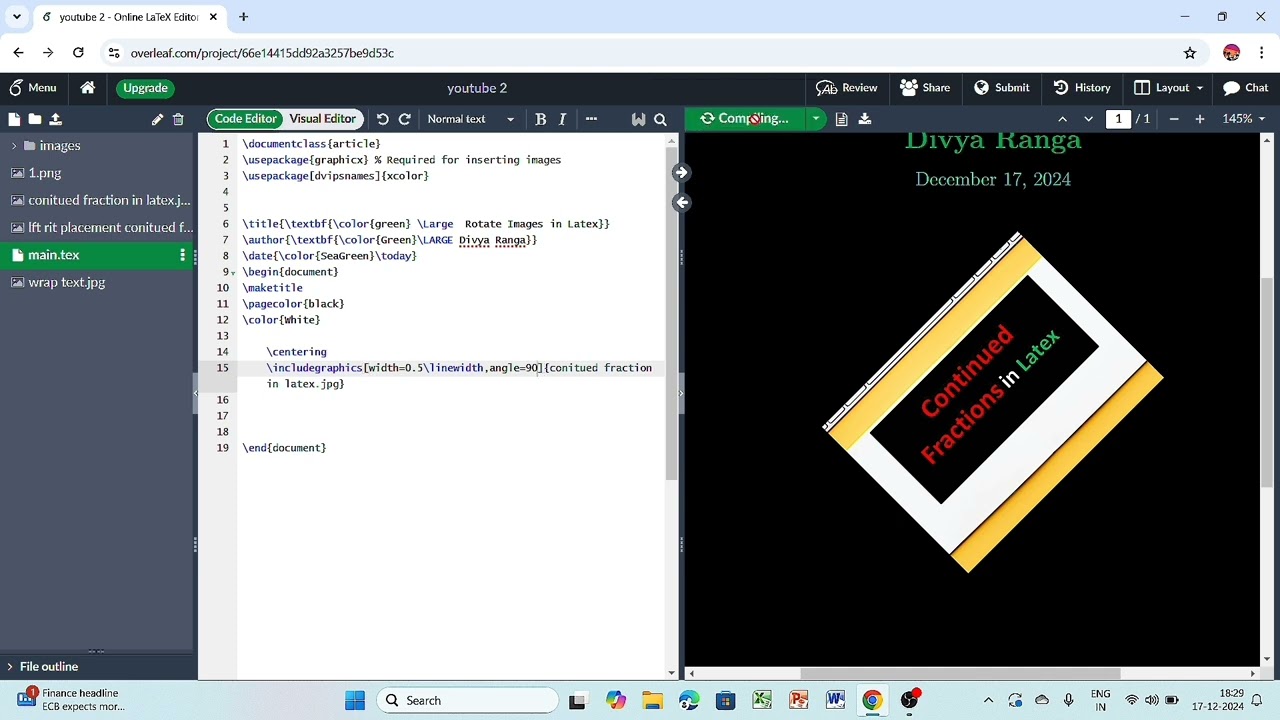Viewport: 1280px width, 720px height.
Task: Sync PDF location to the code editor
Action: 681,202
